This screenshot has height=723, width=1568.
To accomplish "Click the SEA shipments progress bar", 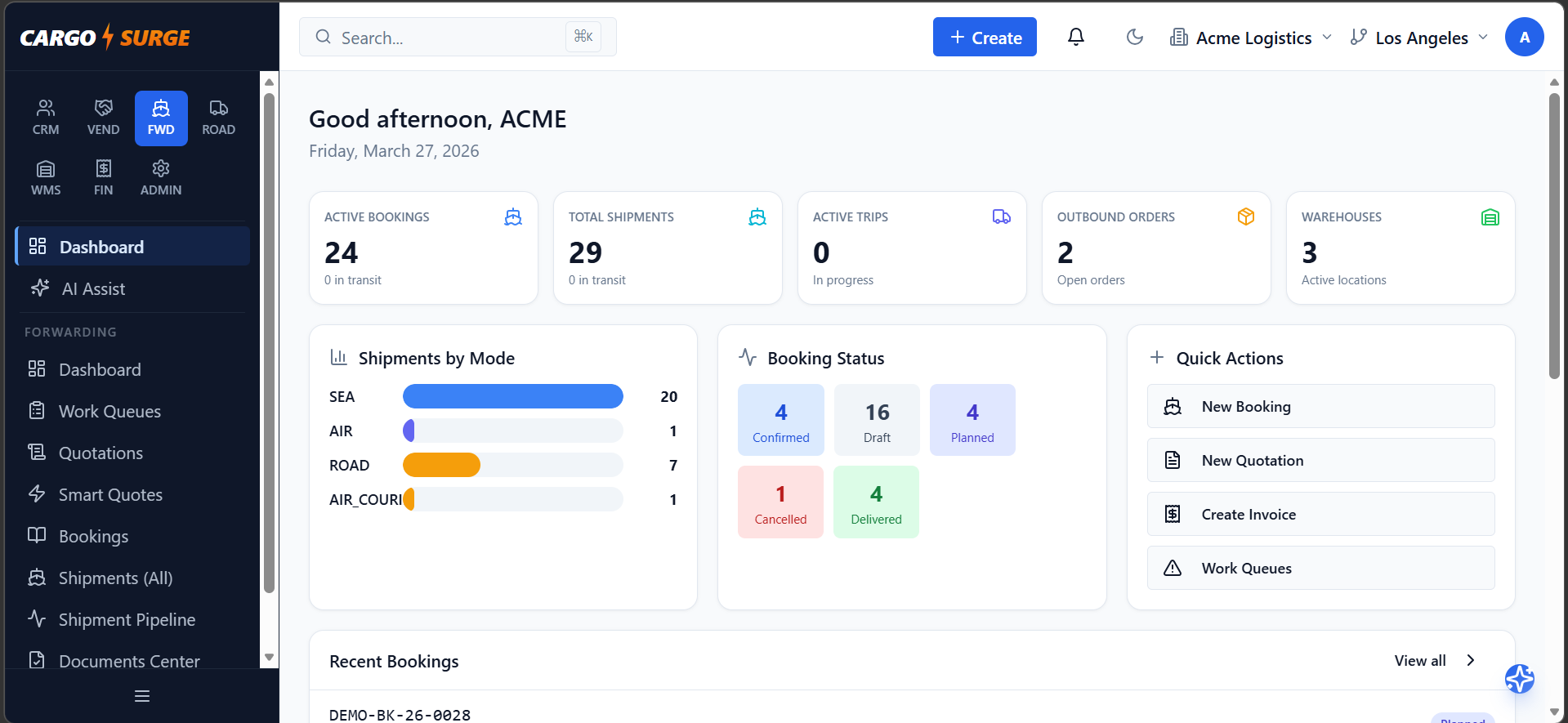I will [x=513, y=396].
